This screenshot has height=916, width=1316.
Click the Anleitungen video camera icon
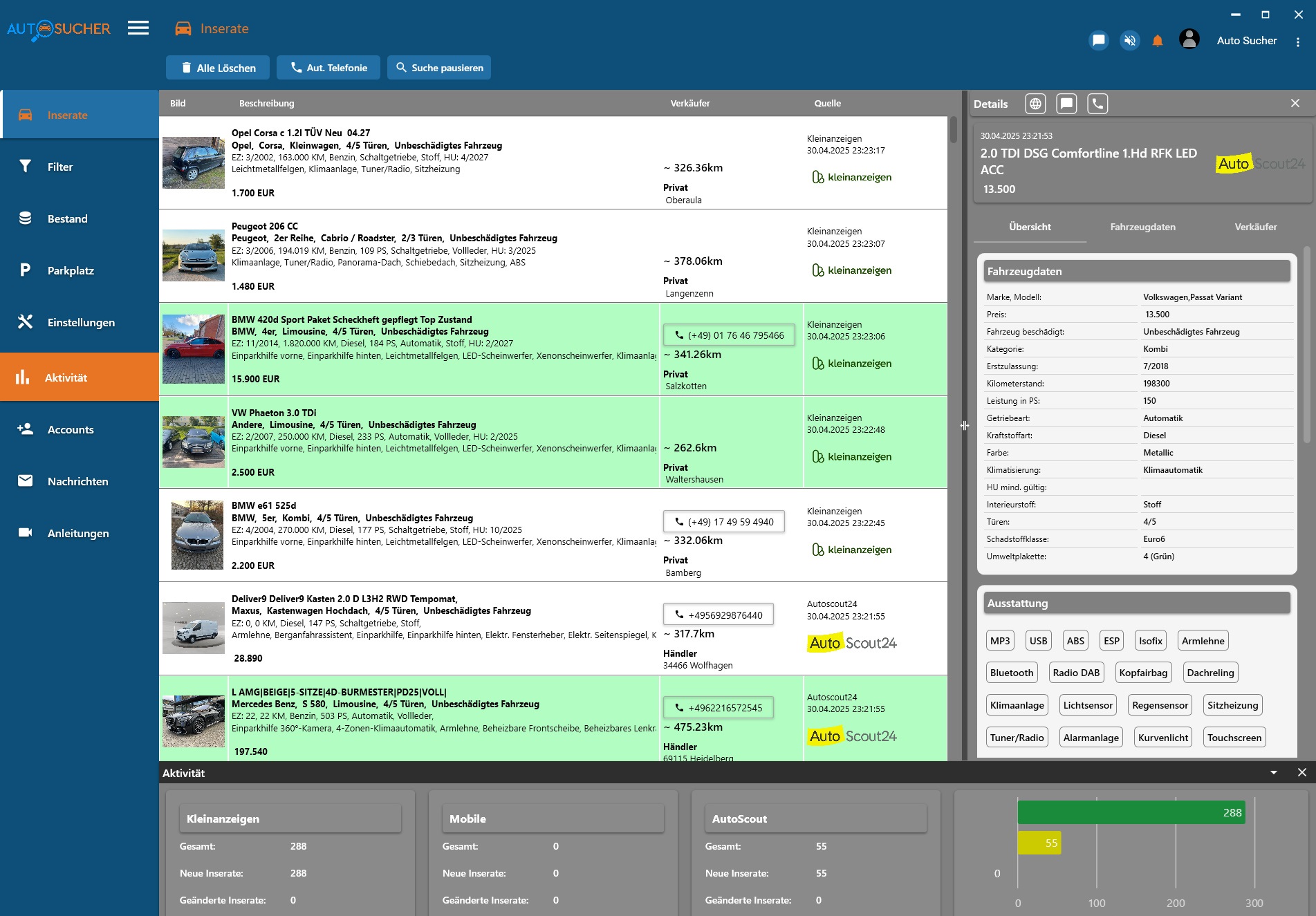(x=25, y=532)
